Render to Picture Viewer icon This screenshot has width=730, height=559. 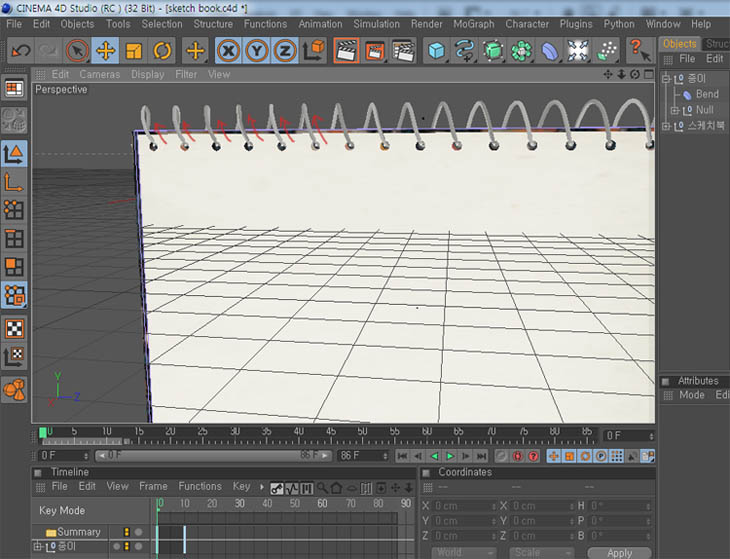(375, 50)
